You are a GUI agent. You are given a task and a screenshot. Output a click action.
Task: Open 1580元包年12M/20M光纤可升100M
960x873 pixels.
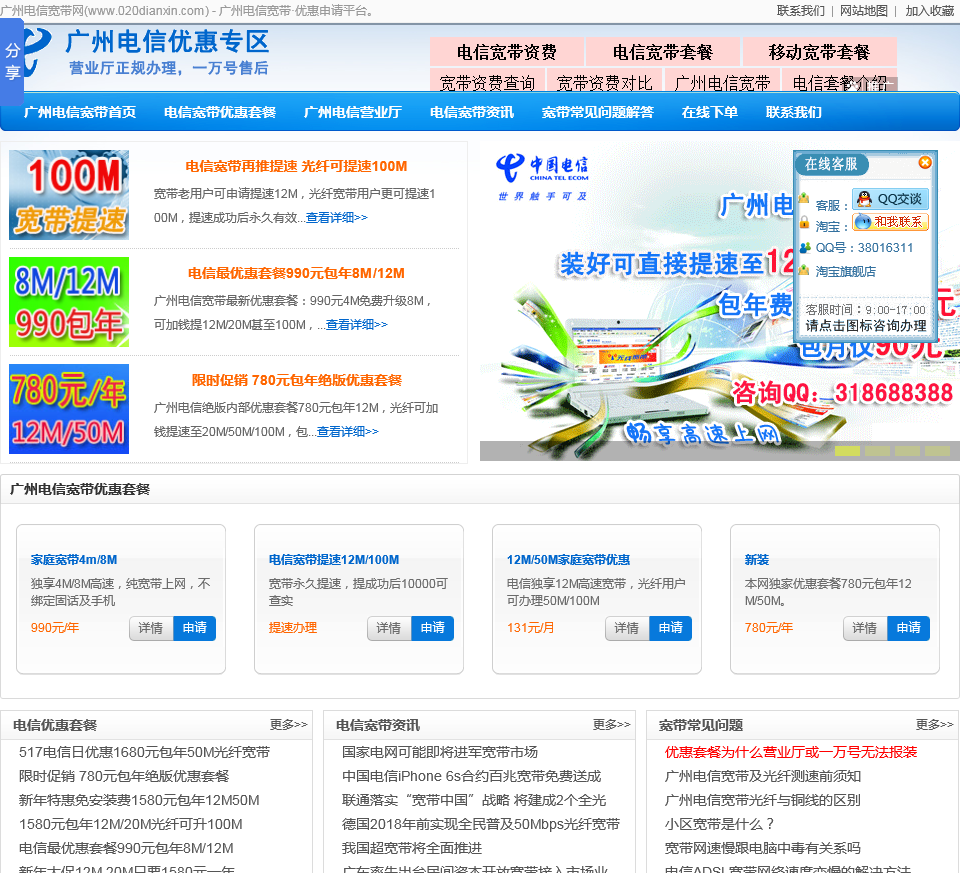130,824
